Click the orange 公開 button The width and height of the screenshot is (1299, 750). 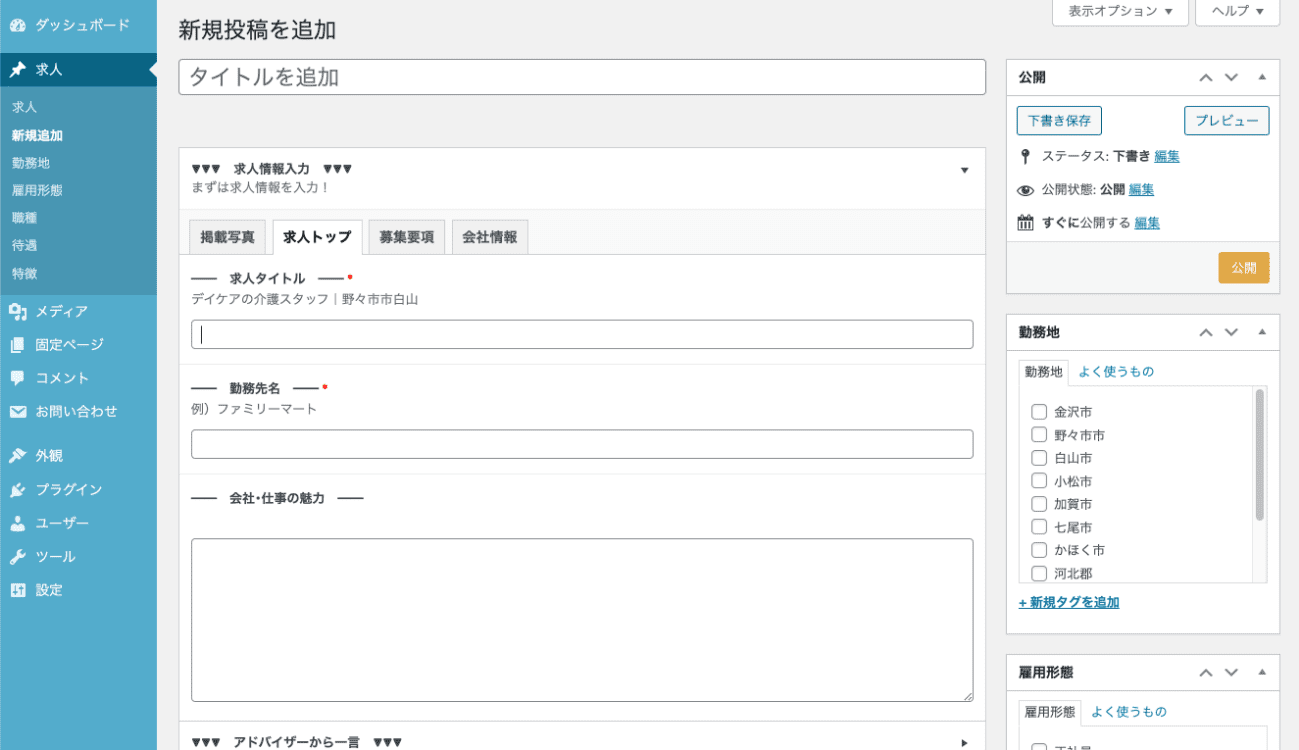tap(1244, 268)
